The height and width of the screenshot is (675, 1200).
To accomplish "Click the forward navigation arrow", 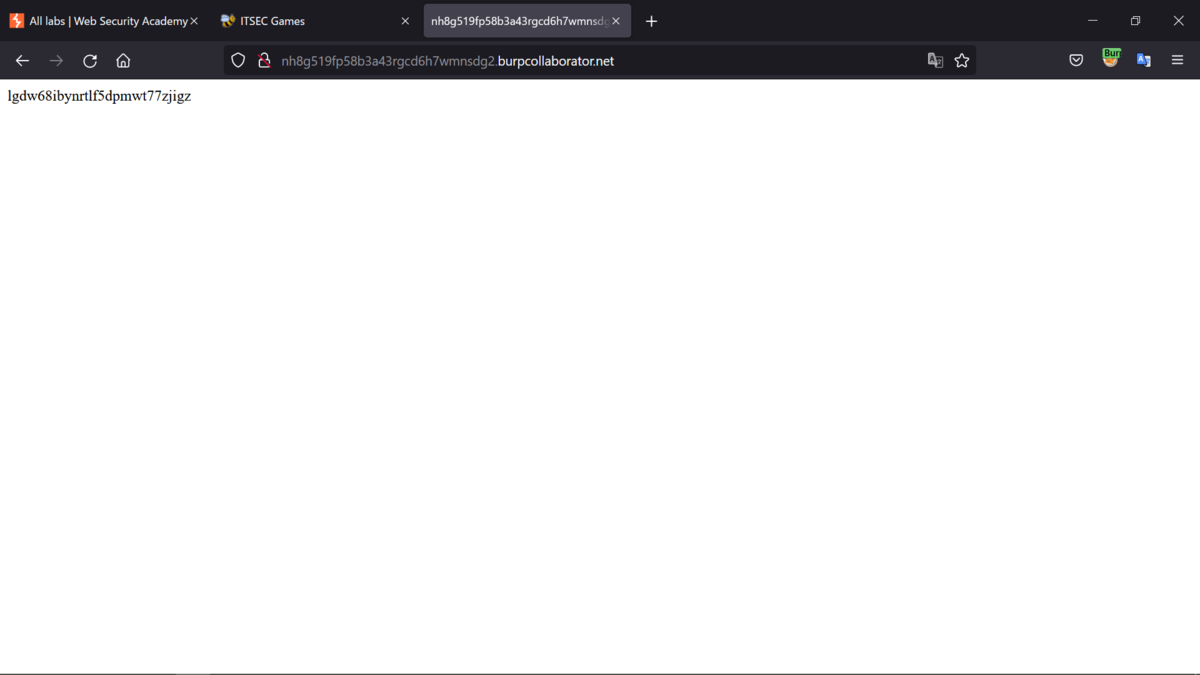I will click(56, 61).
